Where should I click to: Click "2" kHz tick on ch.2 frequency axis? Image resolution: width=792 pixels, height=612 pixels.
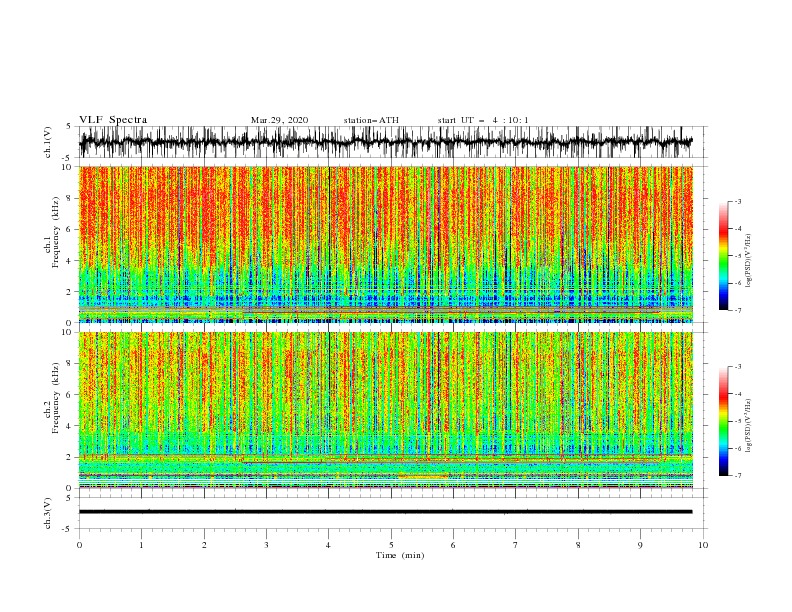tap(69, 457)
